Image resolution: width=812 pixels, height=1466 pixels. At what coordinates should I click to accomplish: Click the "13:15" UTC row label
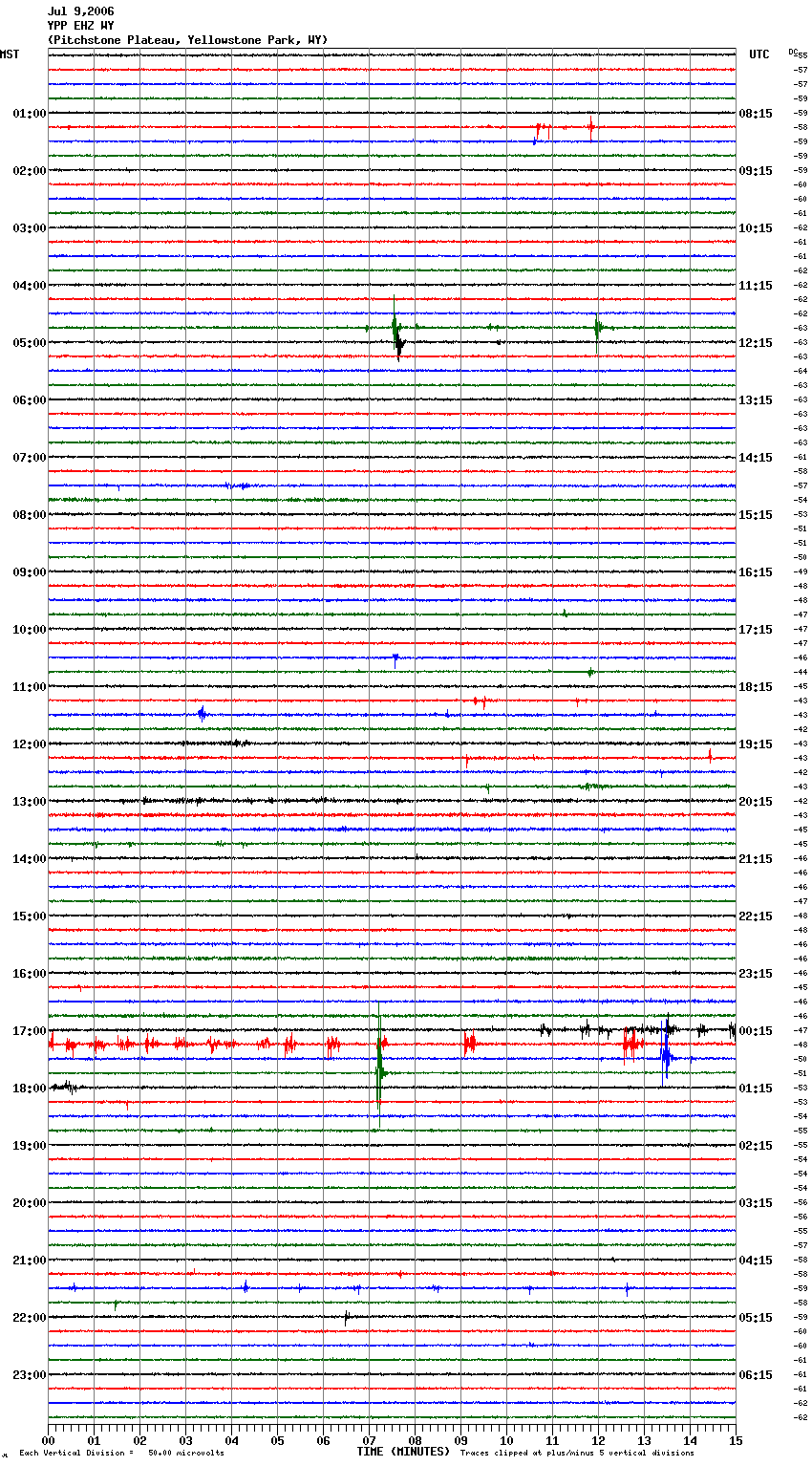pos(756,400)
